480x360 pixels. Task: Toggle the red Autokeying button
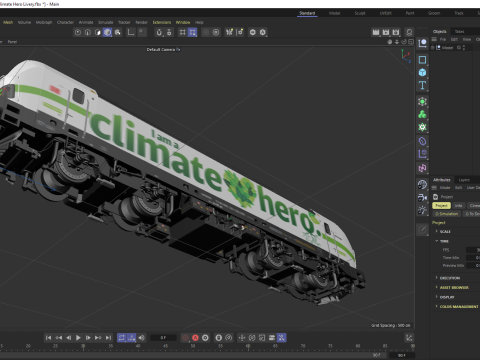point(195,338)
